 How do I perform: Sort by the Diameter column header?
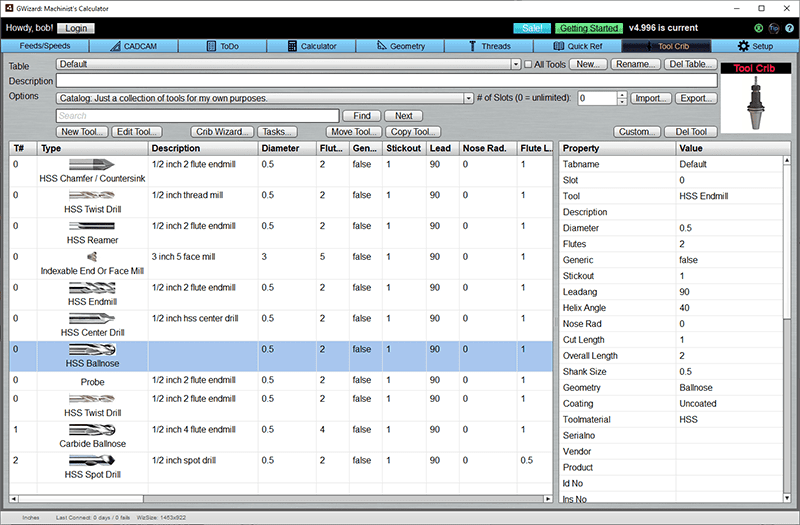(x=287, y=148)
